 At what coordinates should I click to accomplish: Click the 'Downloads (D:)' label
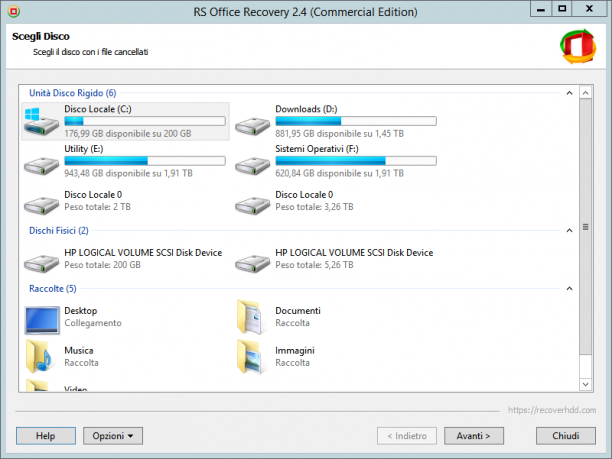pyautogui.click(x=306, y=109)
